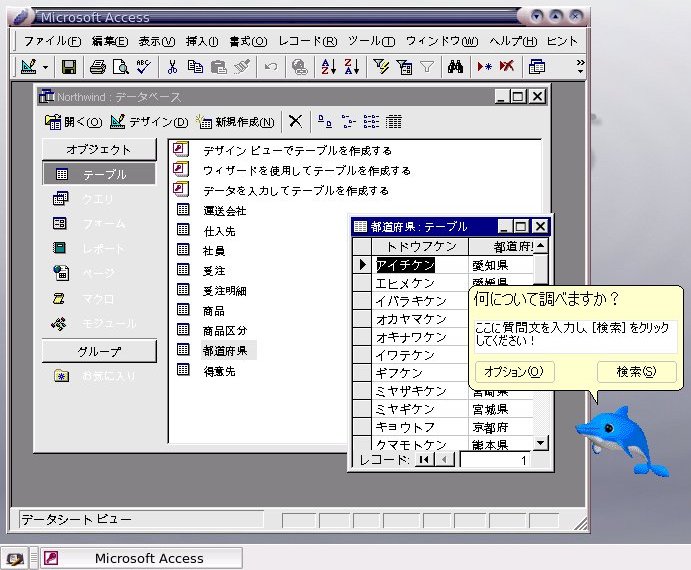Click the Delete Record icon
The height and width of the screenshot is (570, 691).
[x=507, y=67]
